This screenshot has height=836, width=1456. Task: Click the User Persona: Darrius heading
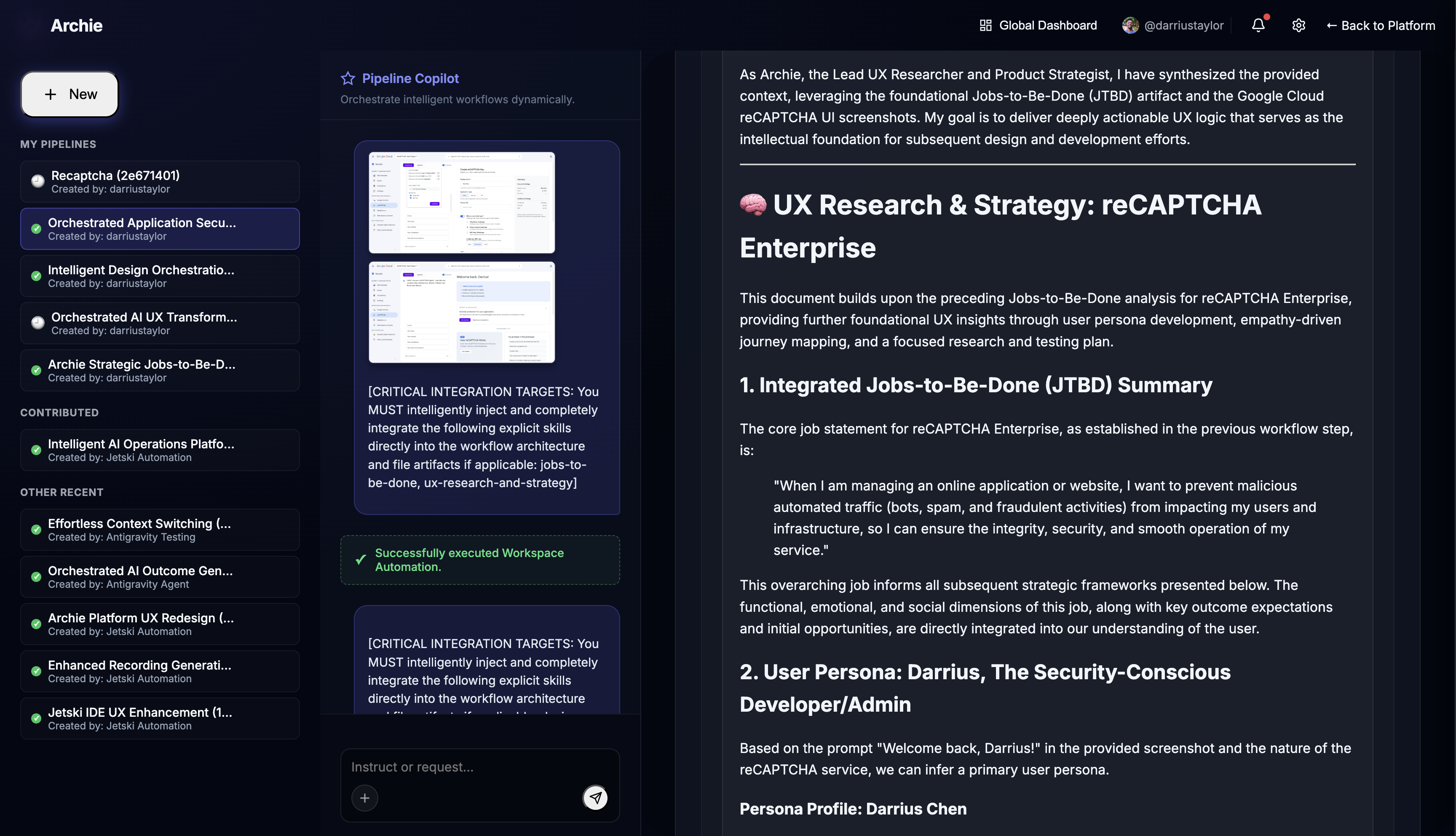point(985,688)
